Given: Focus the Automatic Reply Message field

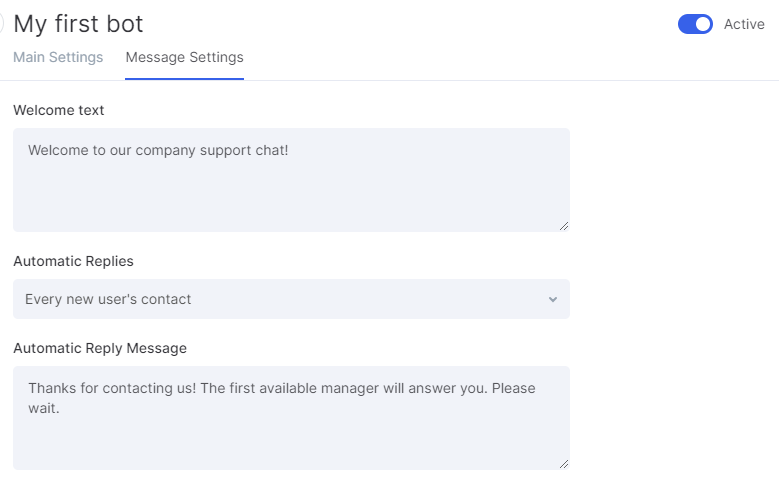Looking at the screenshot, I should click(291, 418).
